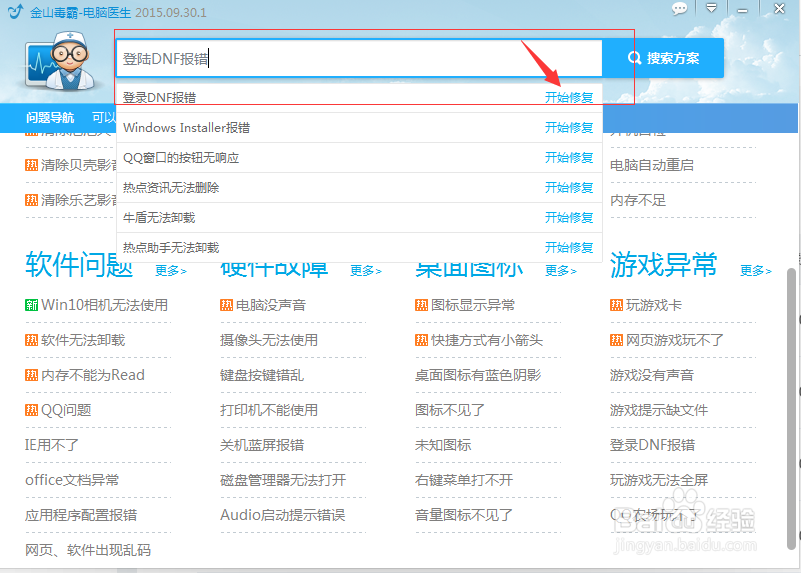Click the hot badge beside 快捷方式有小箭头
The height and width of the screenshot is (573, 801).
point(421,340)
